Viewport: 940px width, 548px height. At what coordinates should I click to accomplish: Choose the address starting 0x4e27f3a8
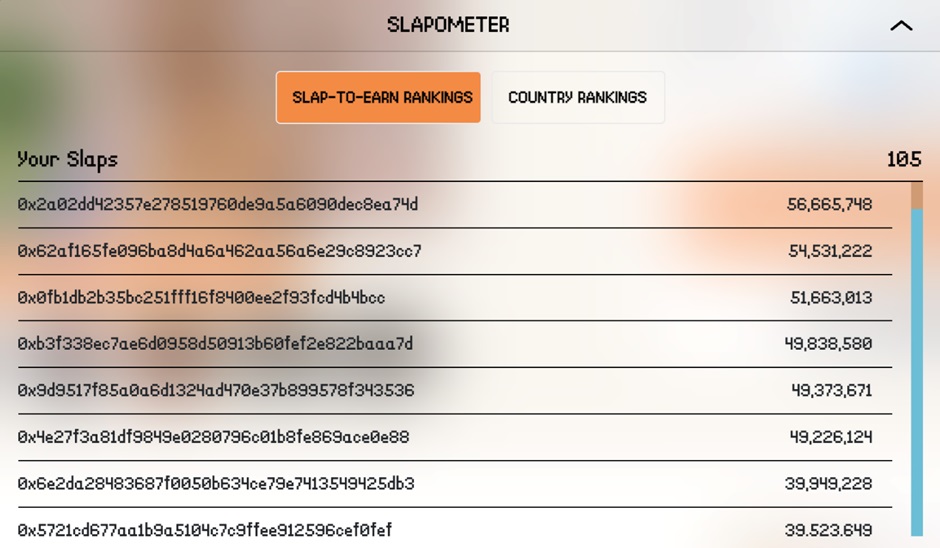(x=213, y=437)
